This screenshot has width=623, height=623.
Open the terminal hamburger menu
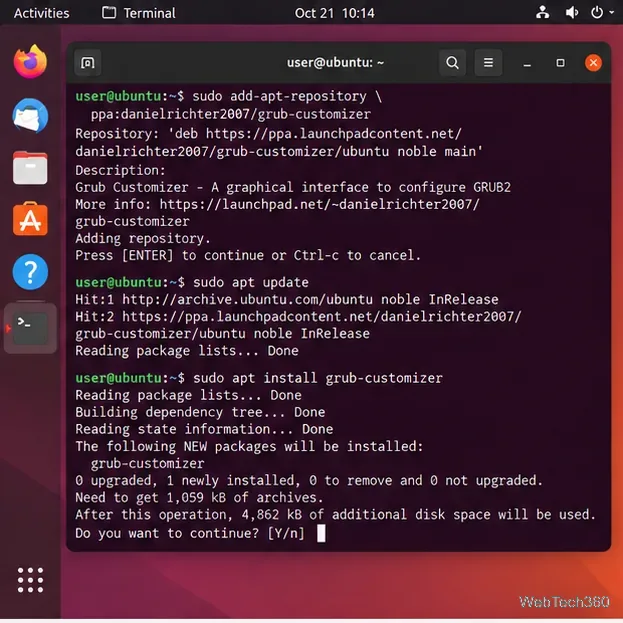coord(488,62)
